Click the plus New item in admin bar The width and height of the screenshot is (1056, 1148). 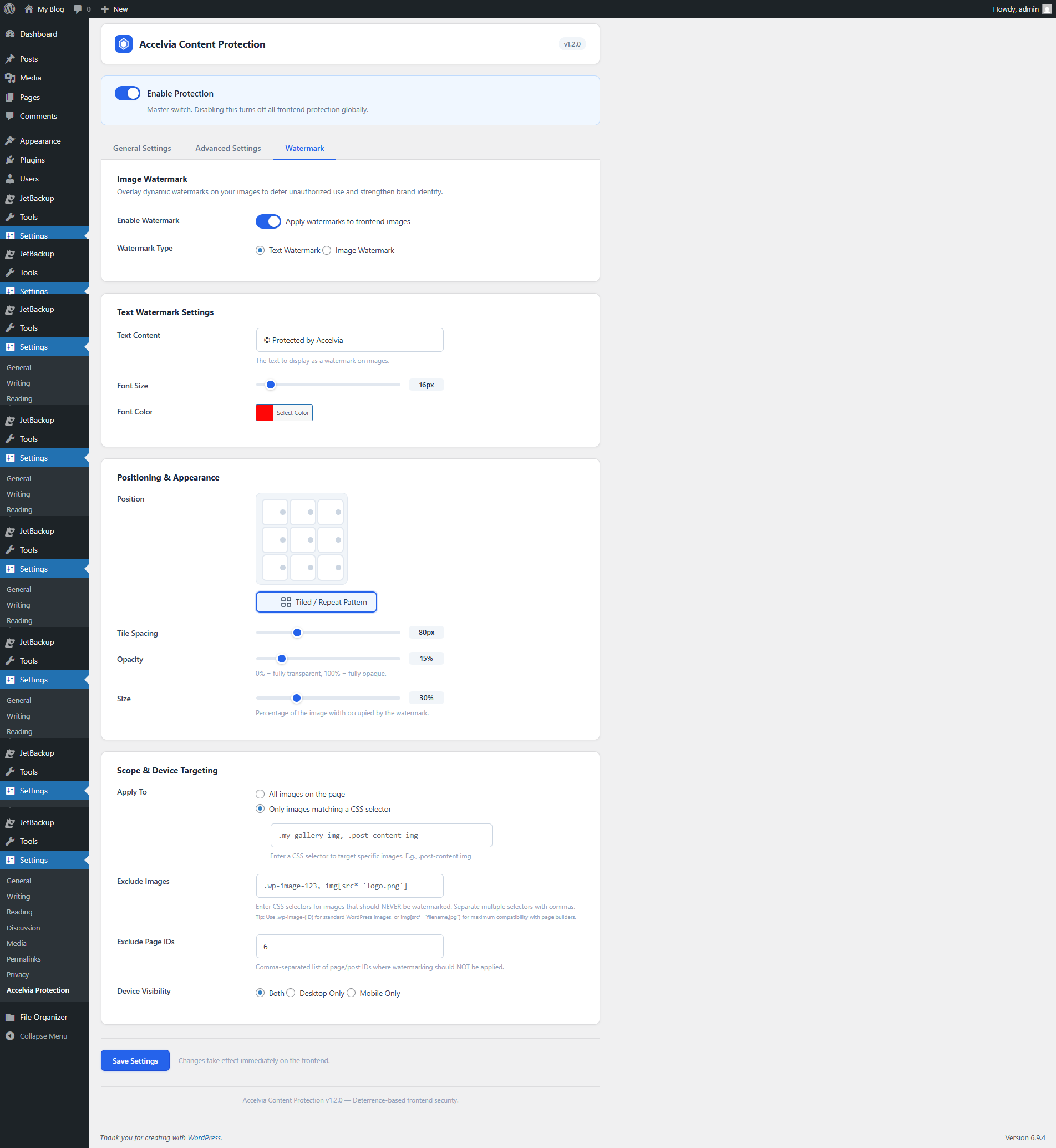pos(114,9)
